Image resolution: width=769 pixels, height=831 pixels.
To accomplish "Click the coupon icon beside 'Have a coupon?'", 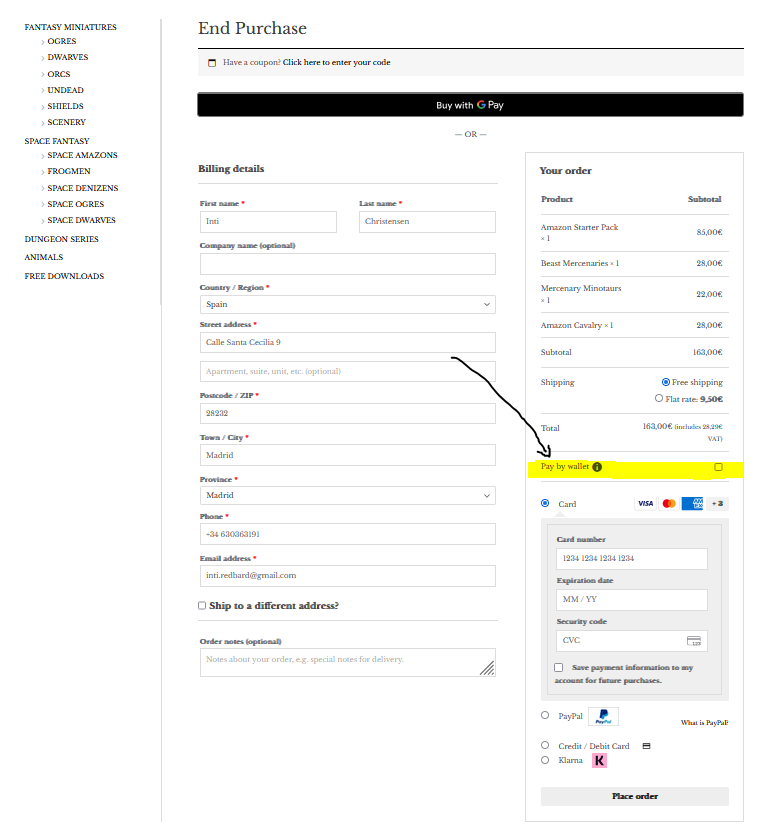I will pyautogui.click(x=211, y=63).
